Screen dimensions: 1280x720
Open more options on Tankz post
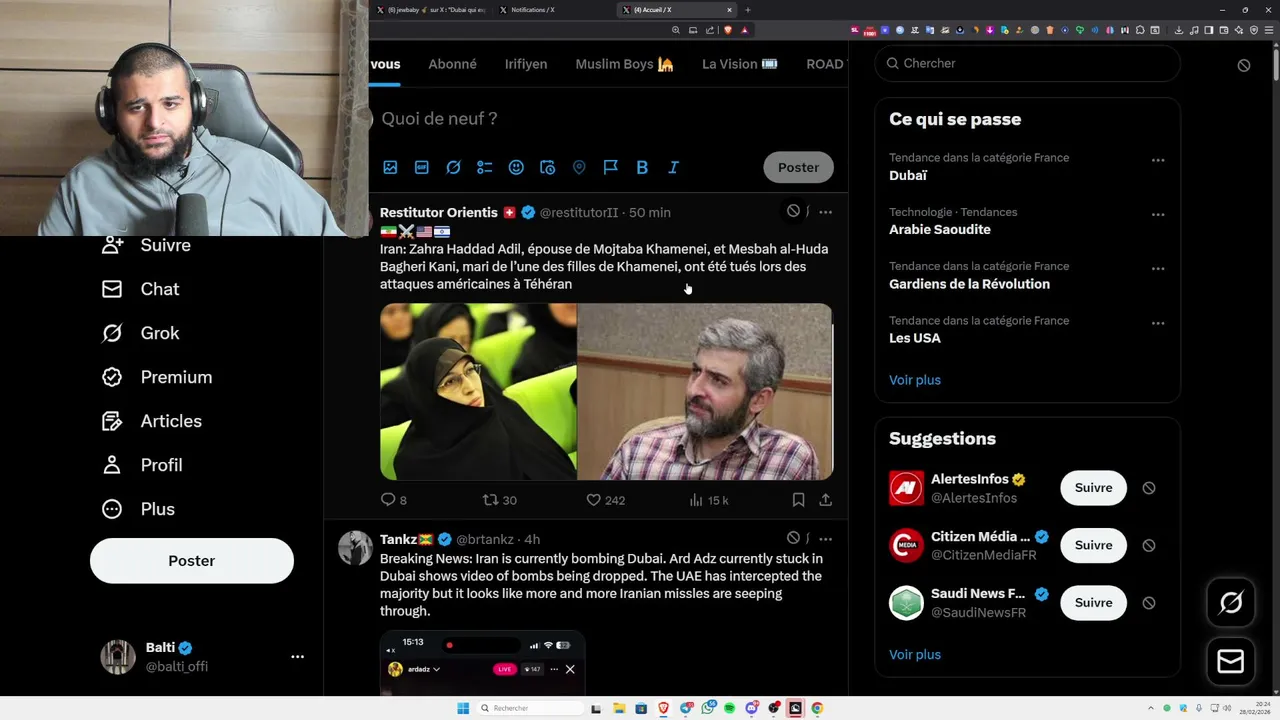click(x=825, y=538)
